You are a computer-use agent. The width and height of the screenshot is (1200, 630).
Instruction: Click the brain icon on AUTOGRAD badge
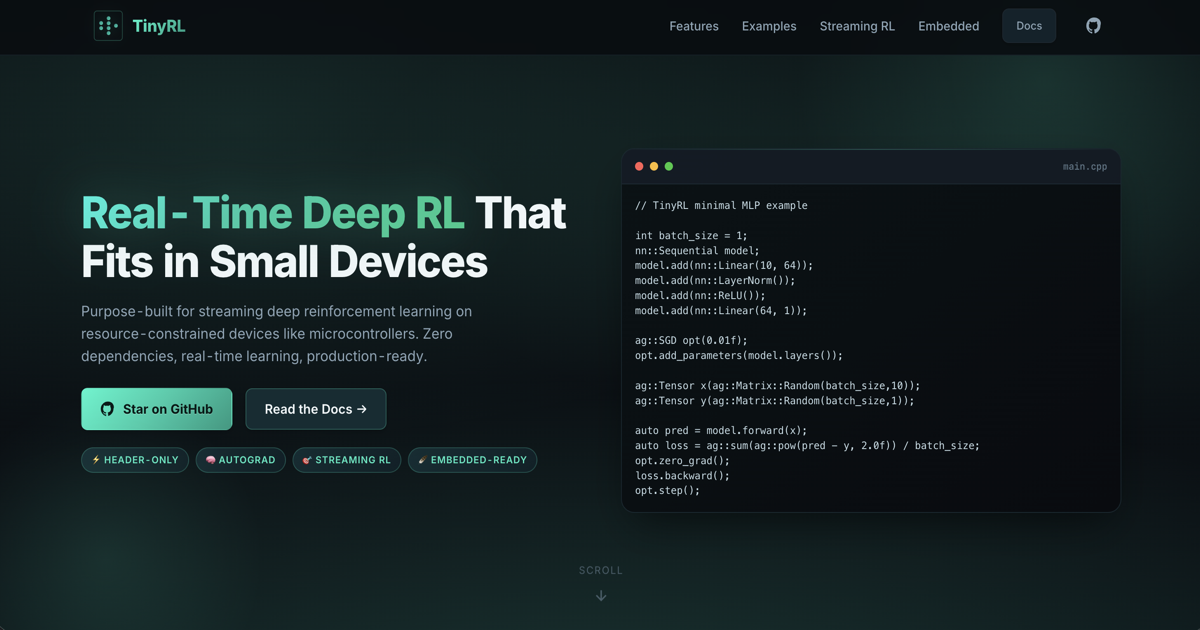pos(211,460)
